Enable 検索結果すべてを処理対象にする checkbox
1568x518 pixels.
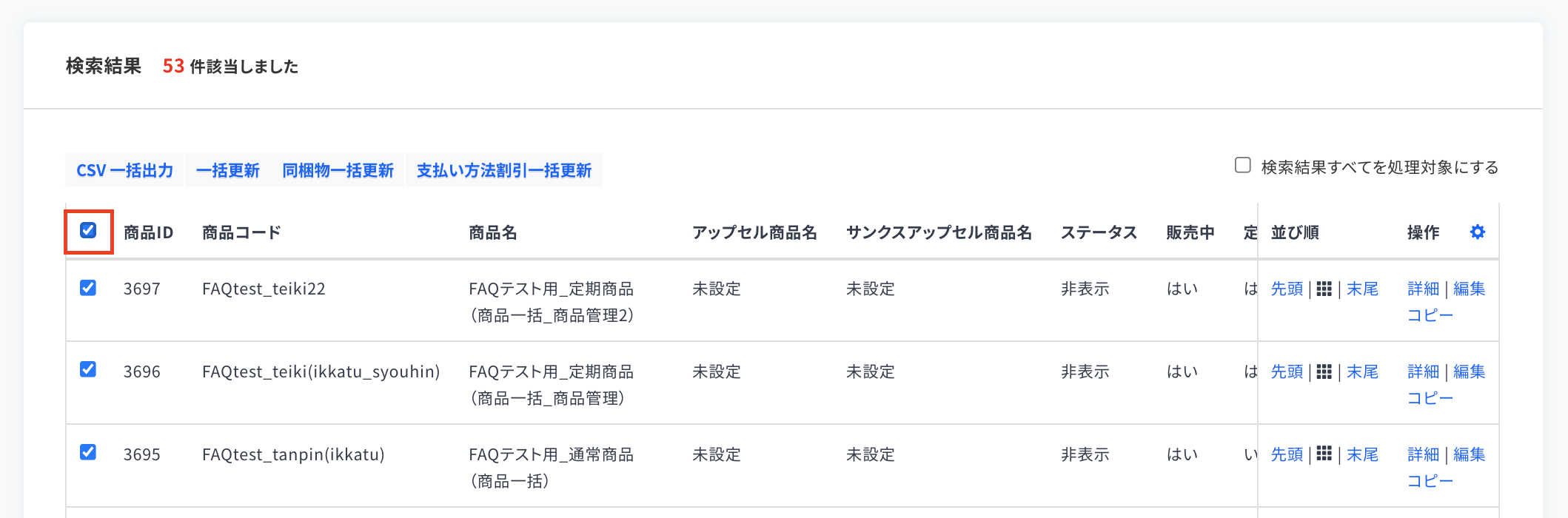pyautogui.click(x=1243, y=165)
